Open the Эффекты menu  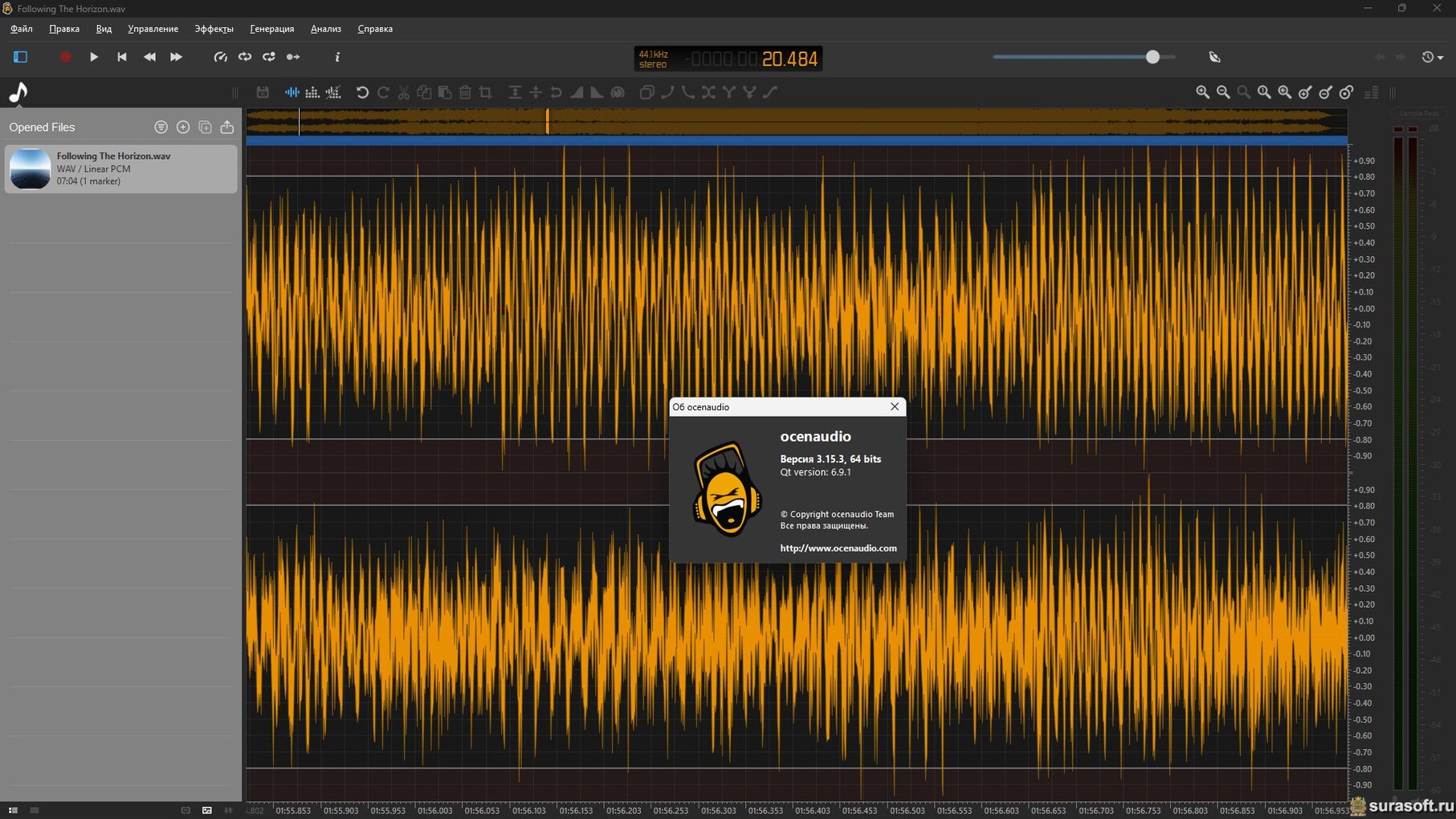(x=214, y=29)
